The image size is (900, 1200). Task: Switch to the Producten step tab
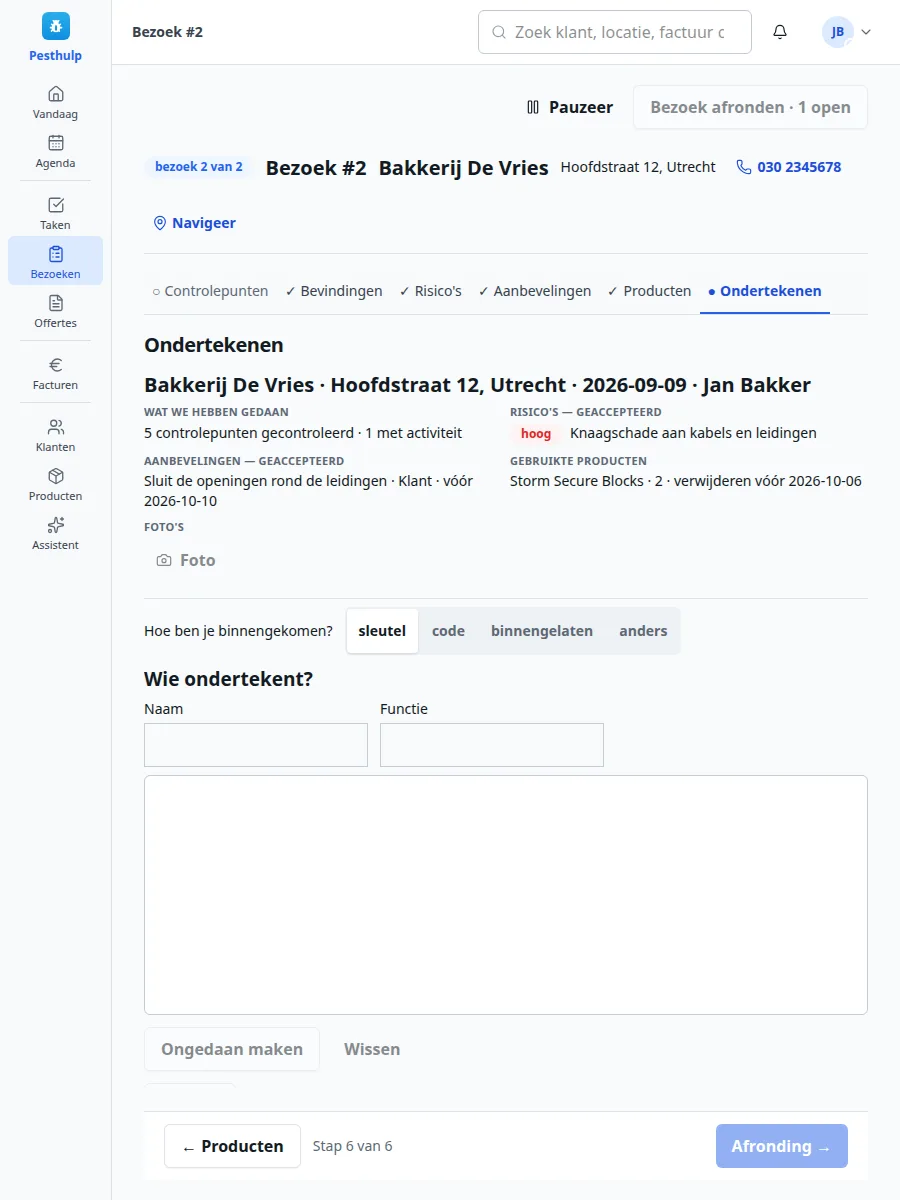pyautogui.click(x=650, y=291)
